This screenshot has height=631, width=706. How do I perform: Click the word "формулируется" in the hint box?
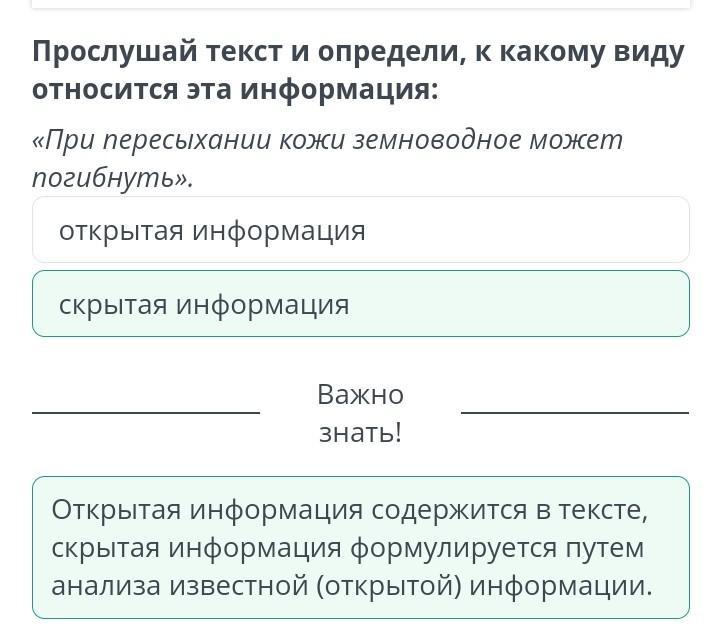click(454, 549)
